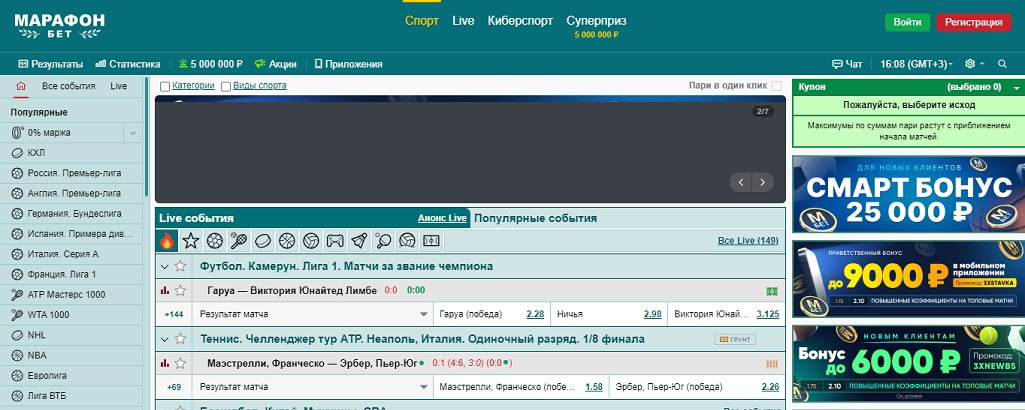Add Маэстрелли — Эрбер match to favorites

[180, 363]
